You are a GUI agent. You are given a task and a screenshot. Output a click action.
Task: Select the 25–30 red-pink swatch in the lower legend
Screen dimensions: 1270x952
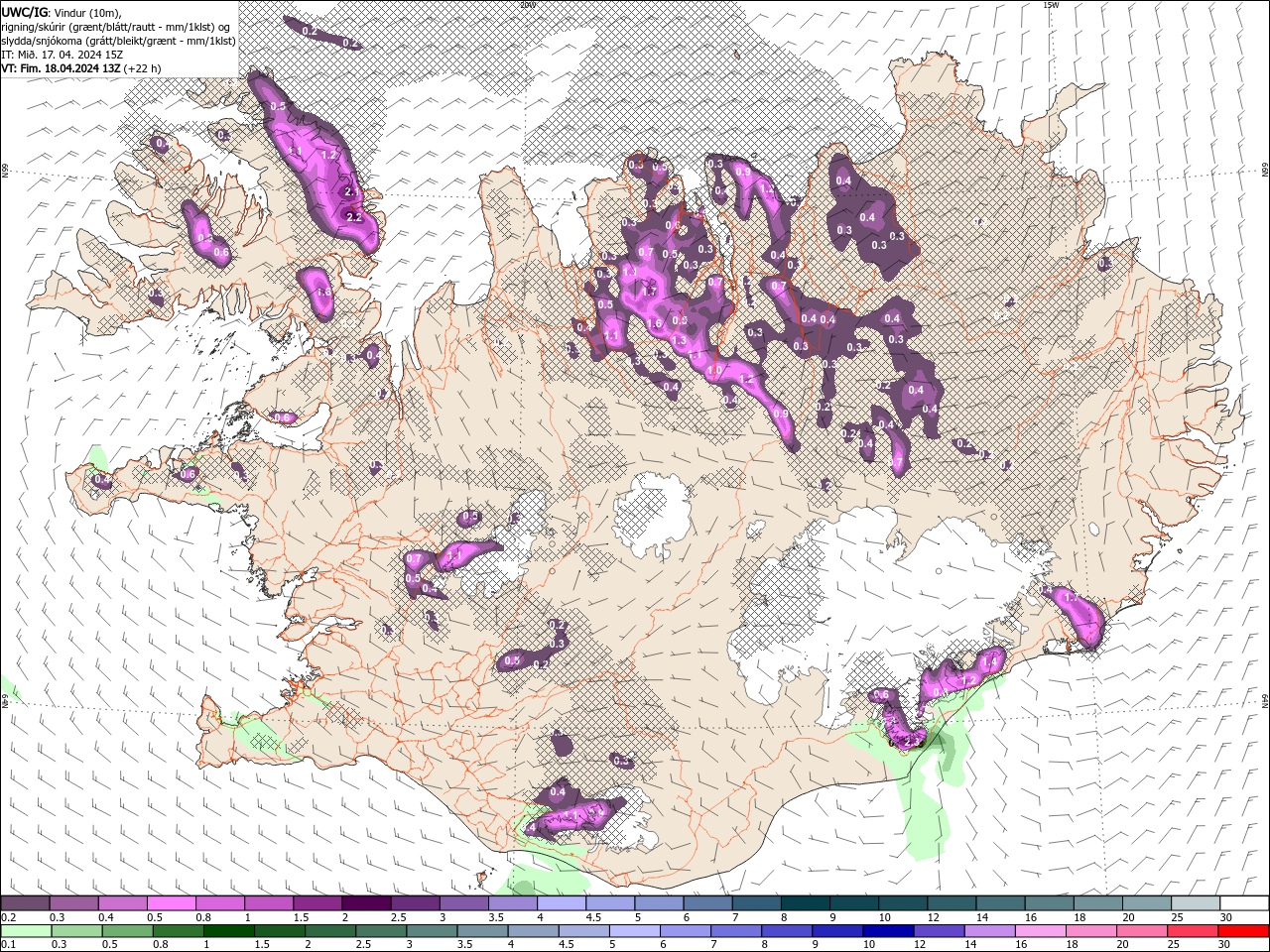(1191, 930)
